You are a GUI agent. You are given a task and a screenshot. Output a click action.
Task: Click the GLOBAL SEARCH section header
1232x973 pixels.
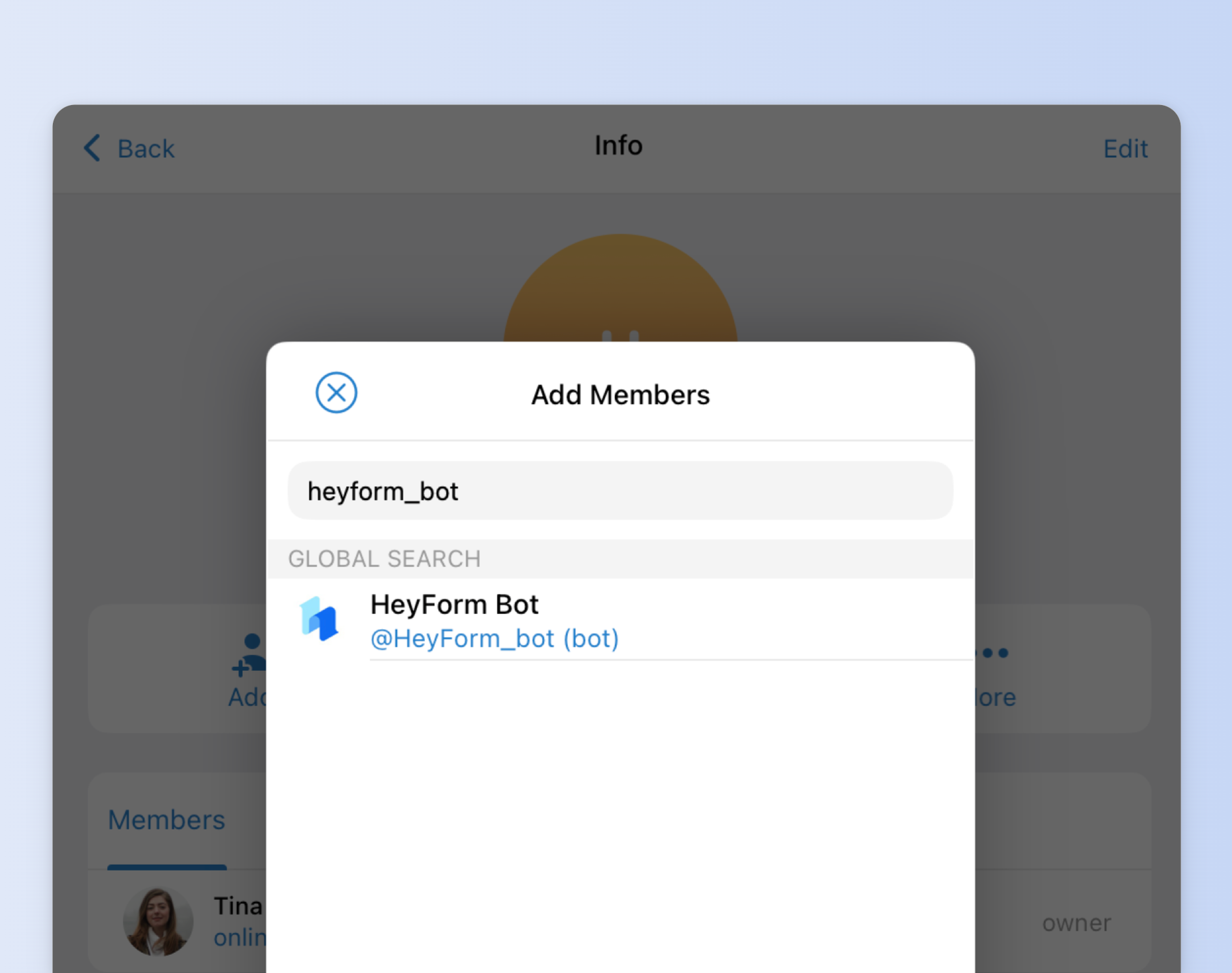385,558
